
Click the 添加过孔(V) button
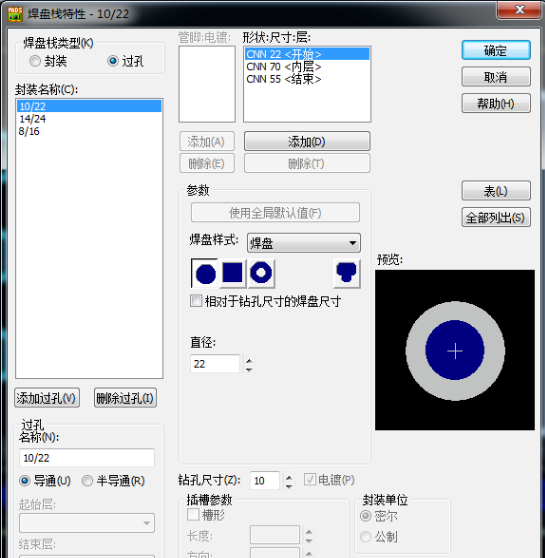47,398
